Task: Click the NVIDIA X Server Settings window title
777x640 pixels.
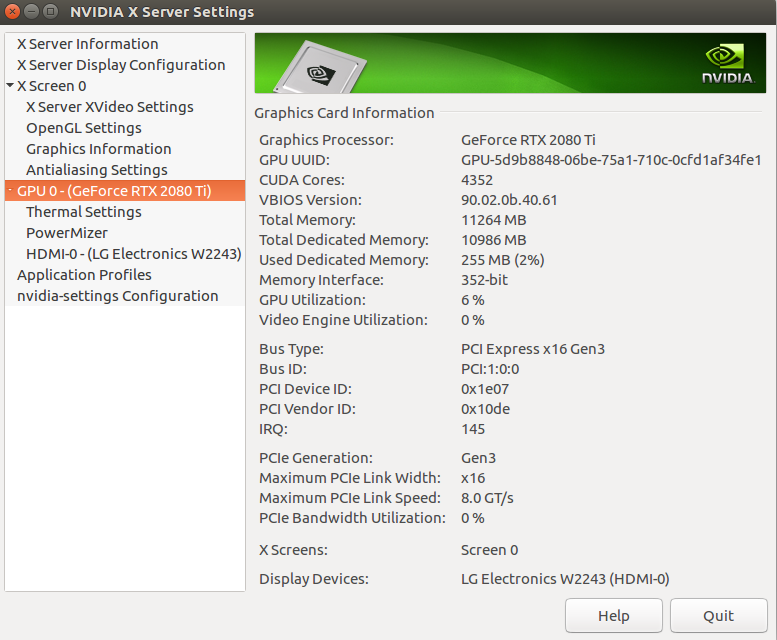Action: click(162, 12)
